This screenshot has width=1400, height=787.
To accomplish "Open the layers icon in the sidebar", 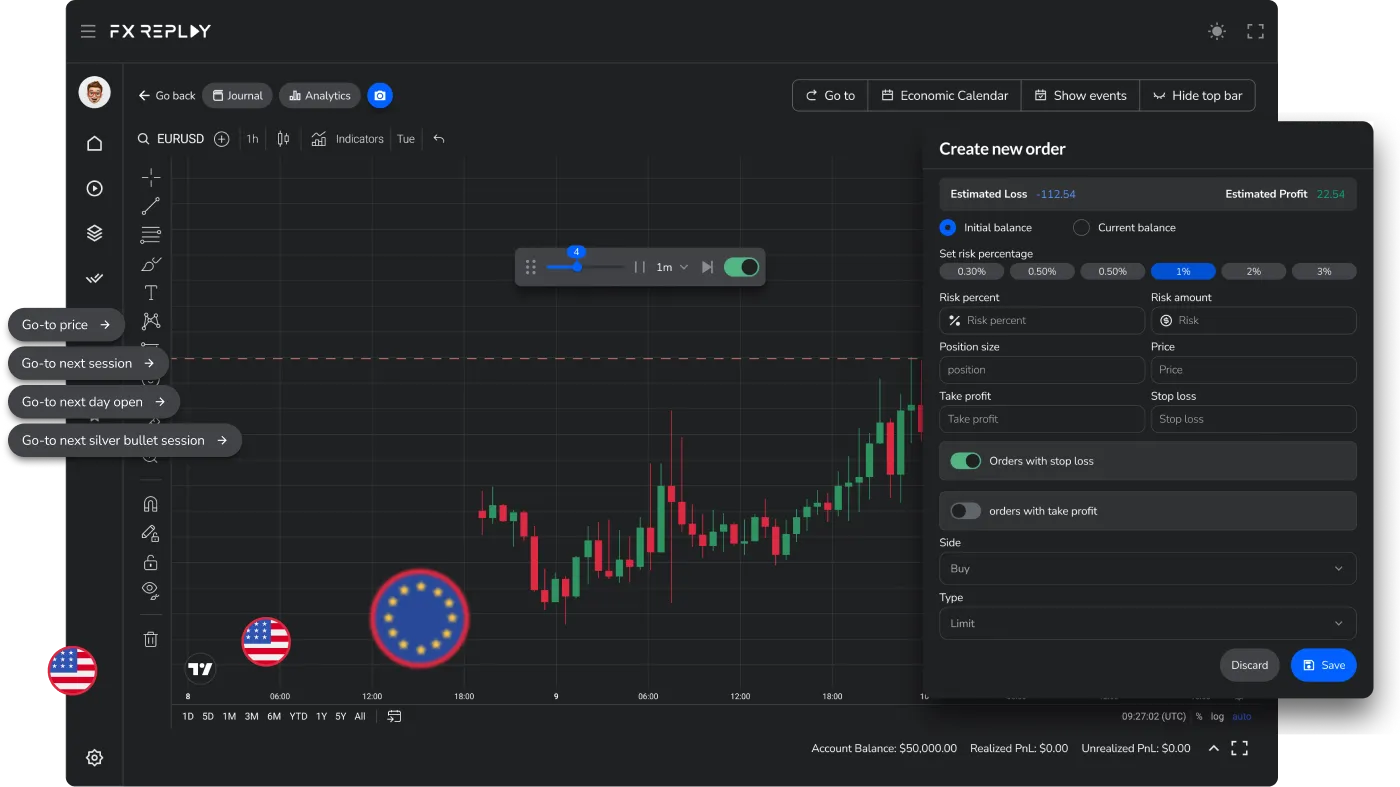I will 94,233.
